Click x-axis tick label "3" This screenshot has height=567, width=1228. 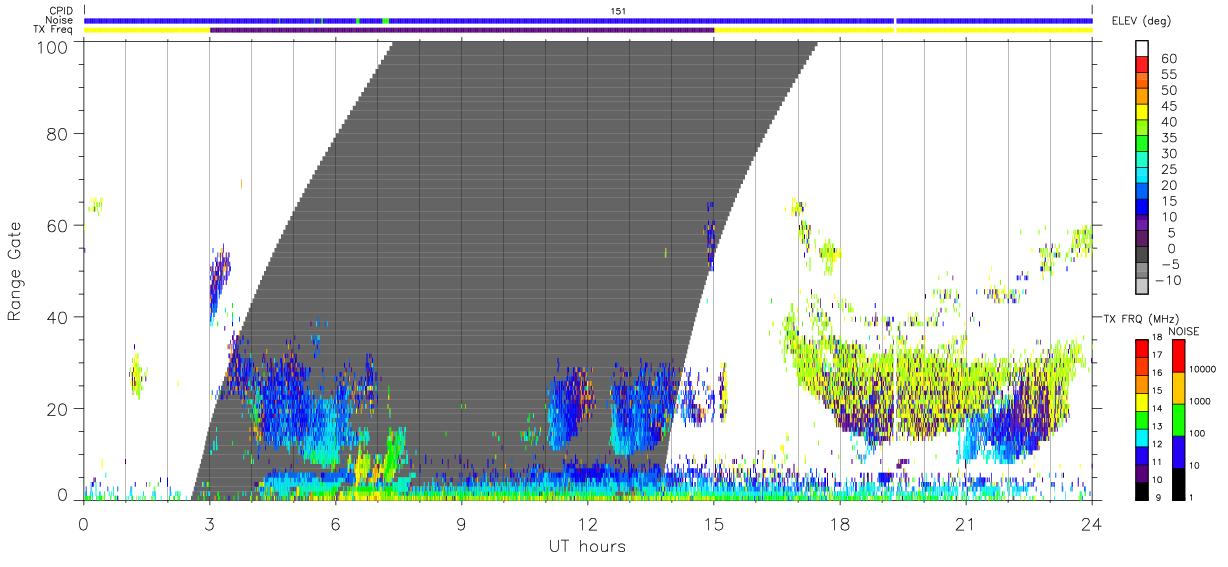(209, 524)
